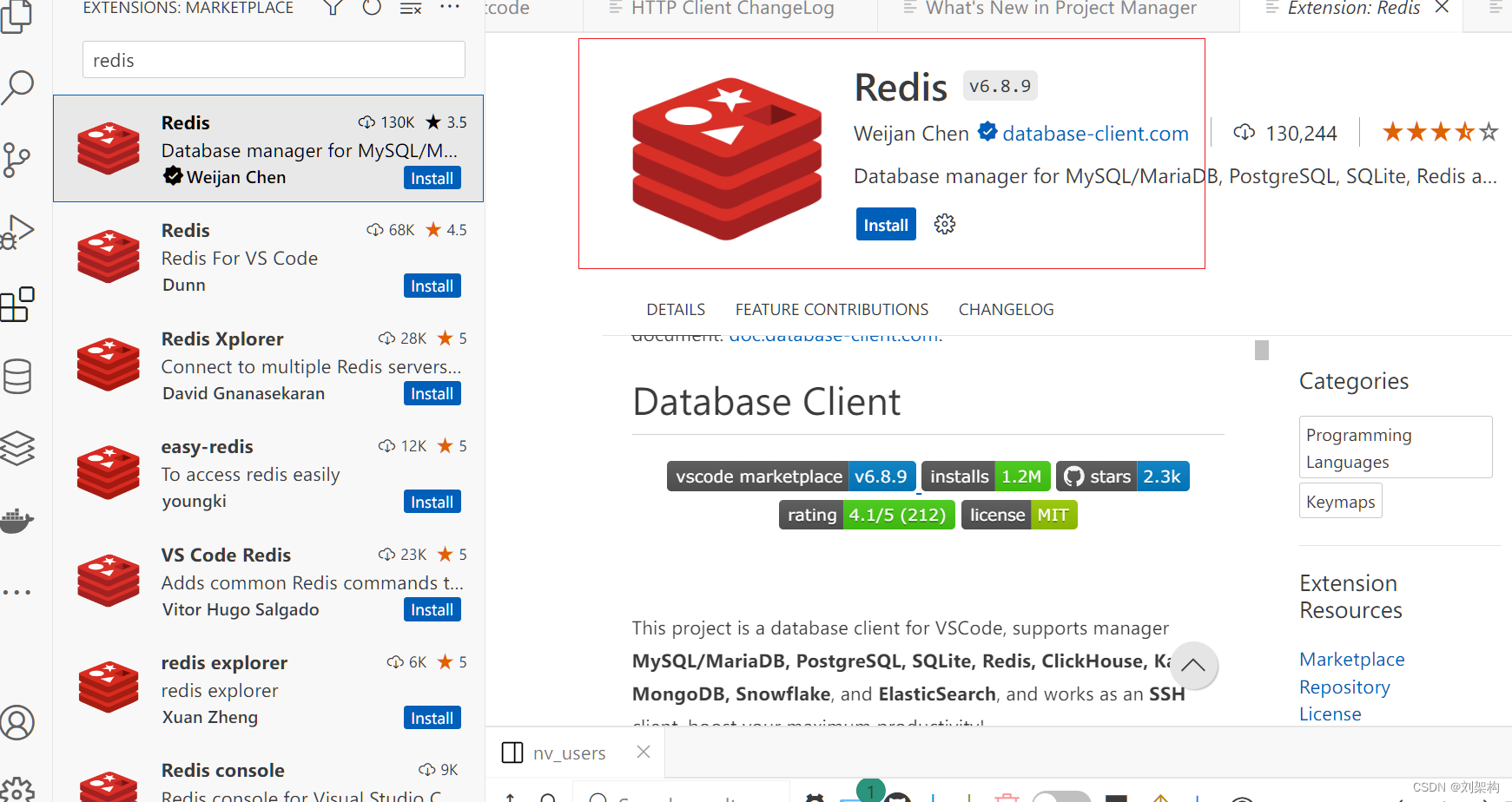Open the Extensions view in activity bar

point(17,305)
